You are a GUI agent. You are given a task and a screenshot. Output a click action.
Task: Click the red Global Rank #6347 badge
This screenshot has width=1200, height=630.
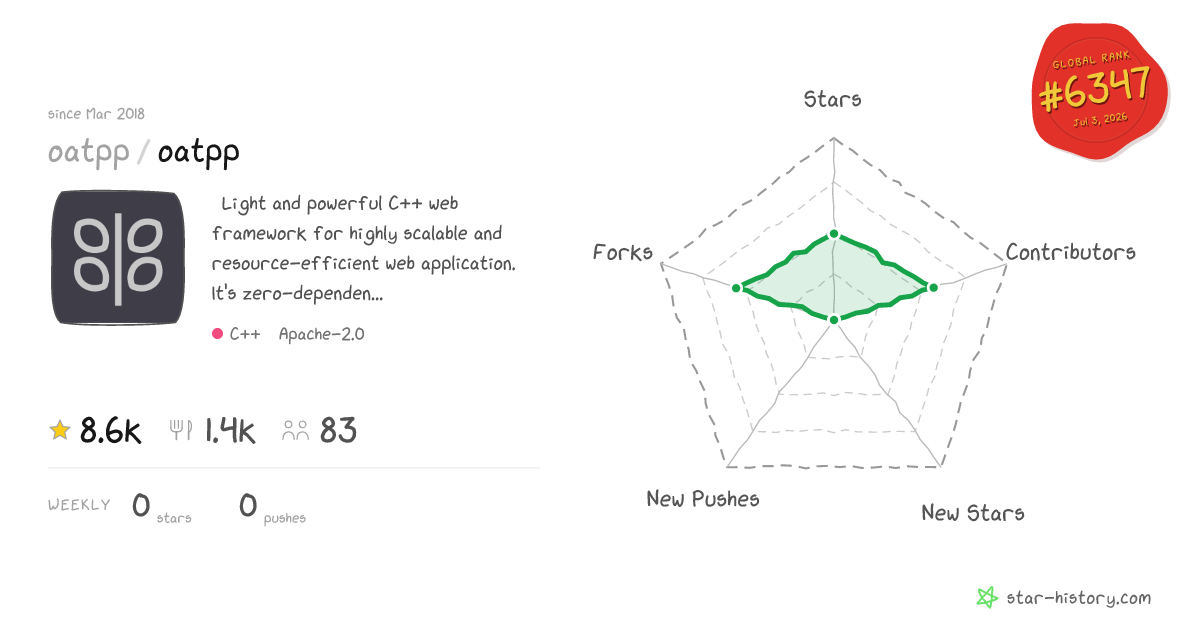click(x=1100, y=94)
